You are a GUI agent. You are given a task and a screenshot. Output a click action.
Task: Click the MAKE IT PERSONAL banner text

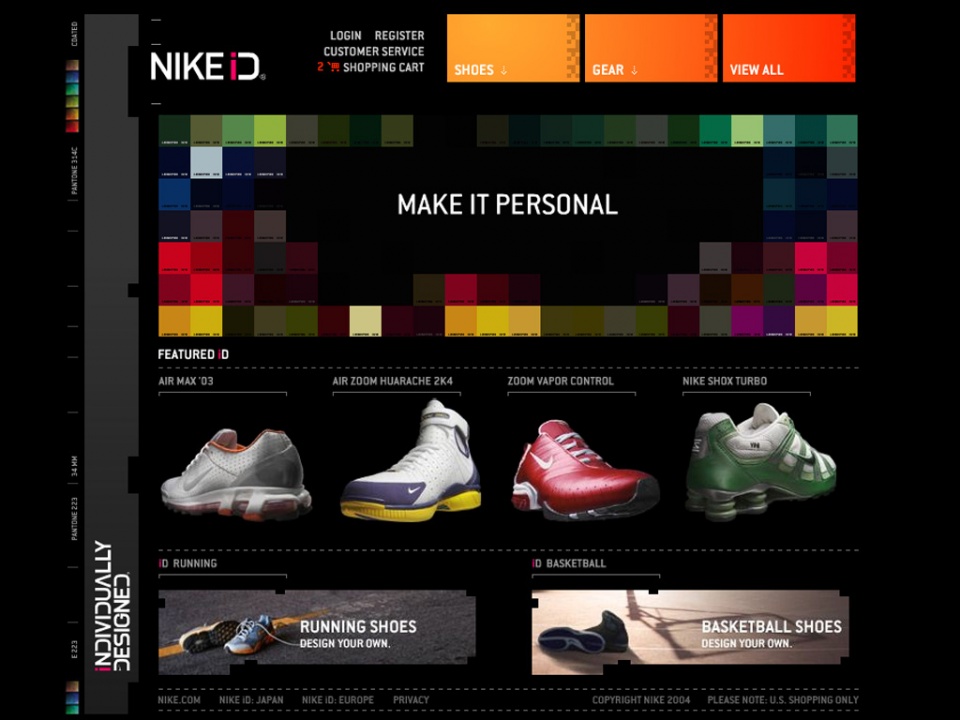click(508, 204)
